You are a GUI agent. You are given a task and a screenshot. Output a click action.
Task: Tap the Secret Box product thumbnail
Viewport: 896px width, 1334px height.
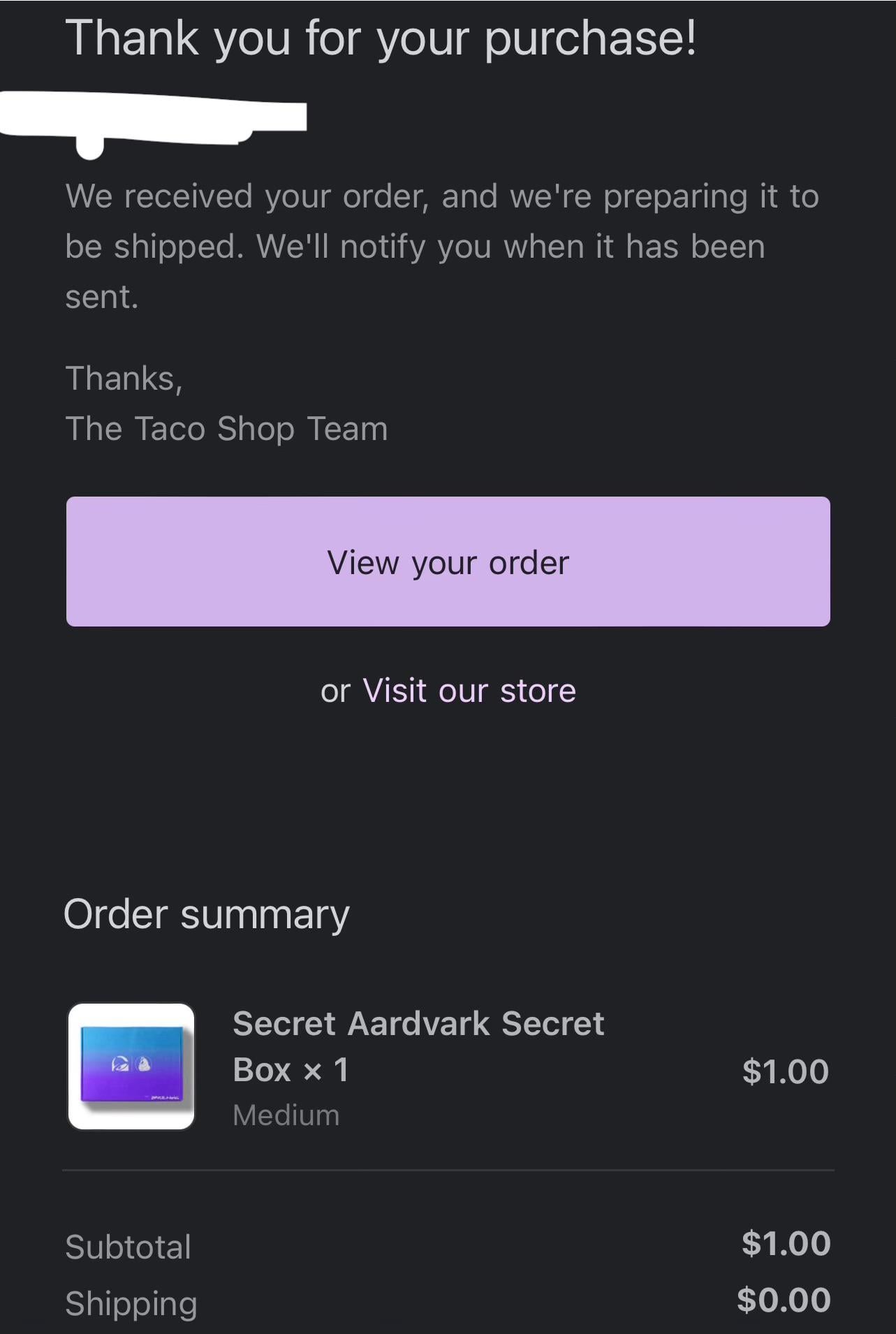(x=131, y=1067)
